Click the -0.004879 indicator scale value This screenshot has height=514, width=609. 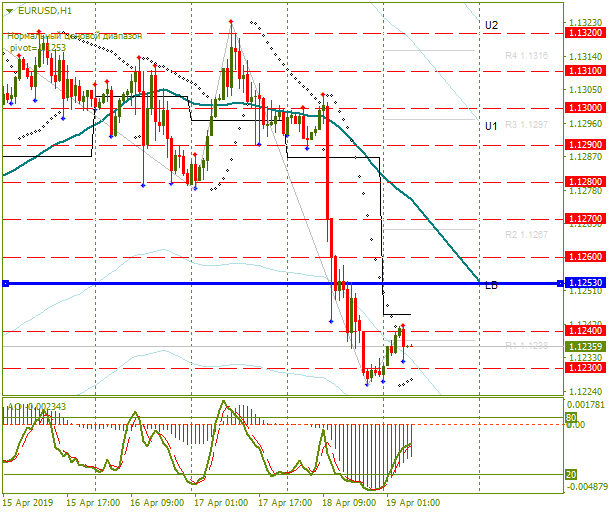586,486
